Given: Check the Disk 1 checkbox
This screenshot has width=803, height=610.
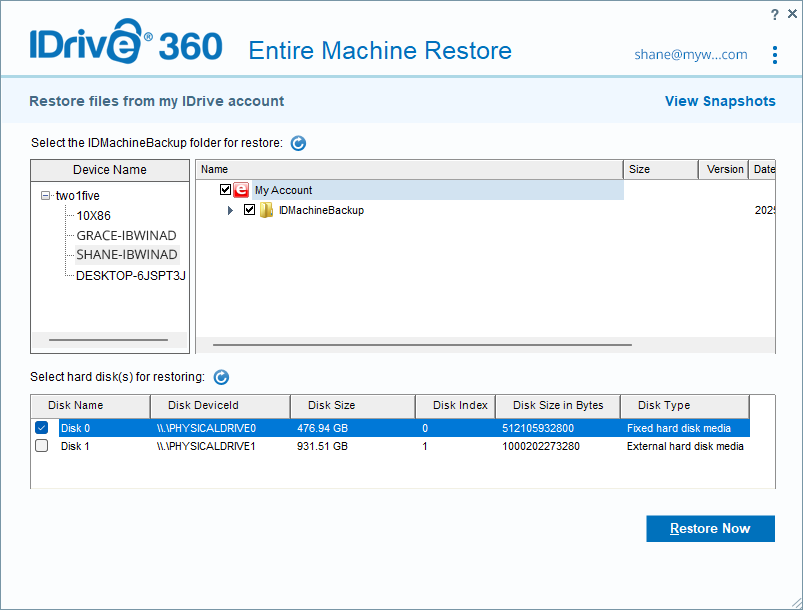Looking at the screenshot, I should [x=41, y=446].
